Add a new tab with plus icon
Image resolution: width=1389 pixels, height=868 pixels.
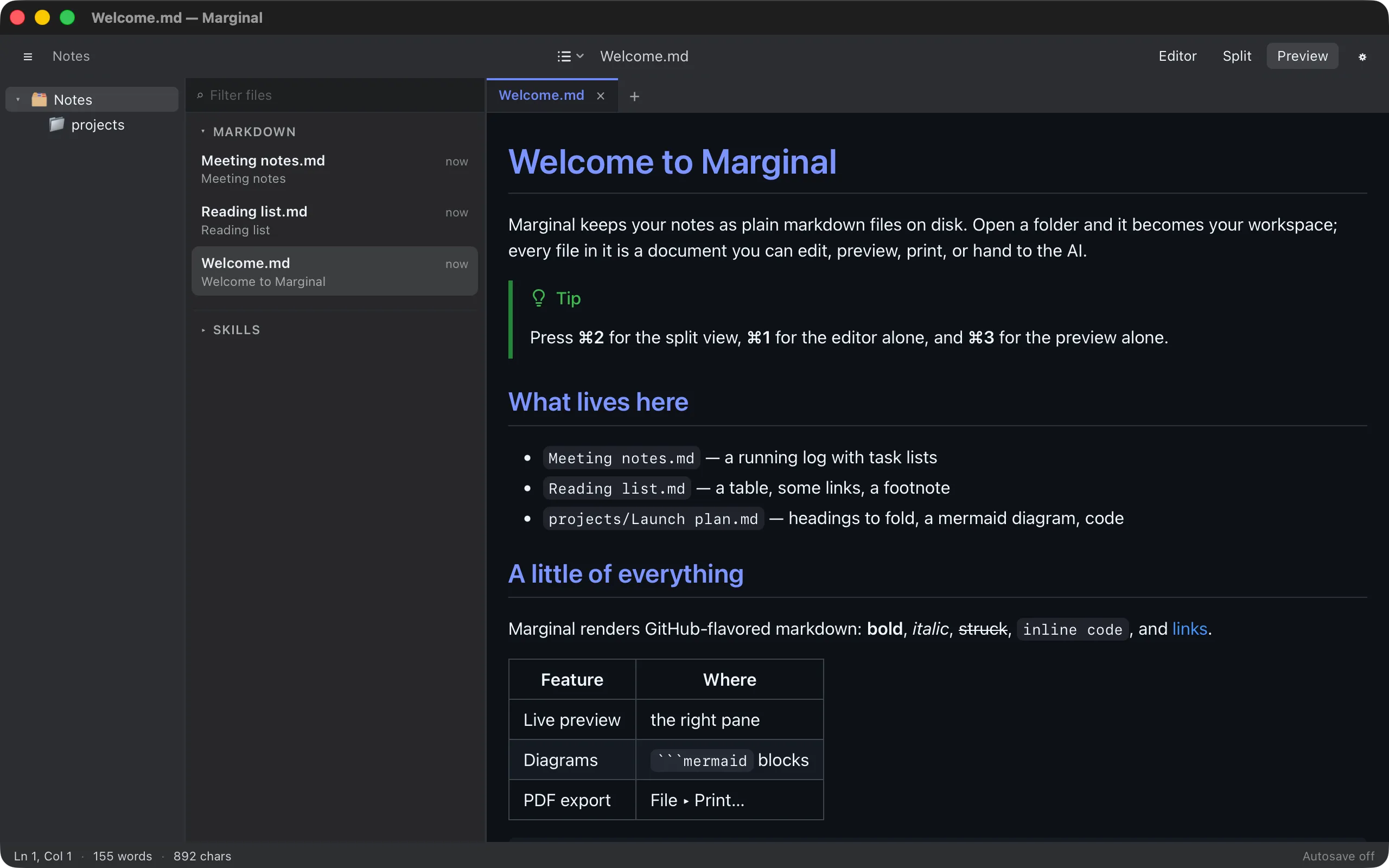tap(634, 96)
